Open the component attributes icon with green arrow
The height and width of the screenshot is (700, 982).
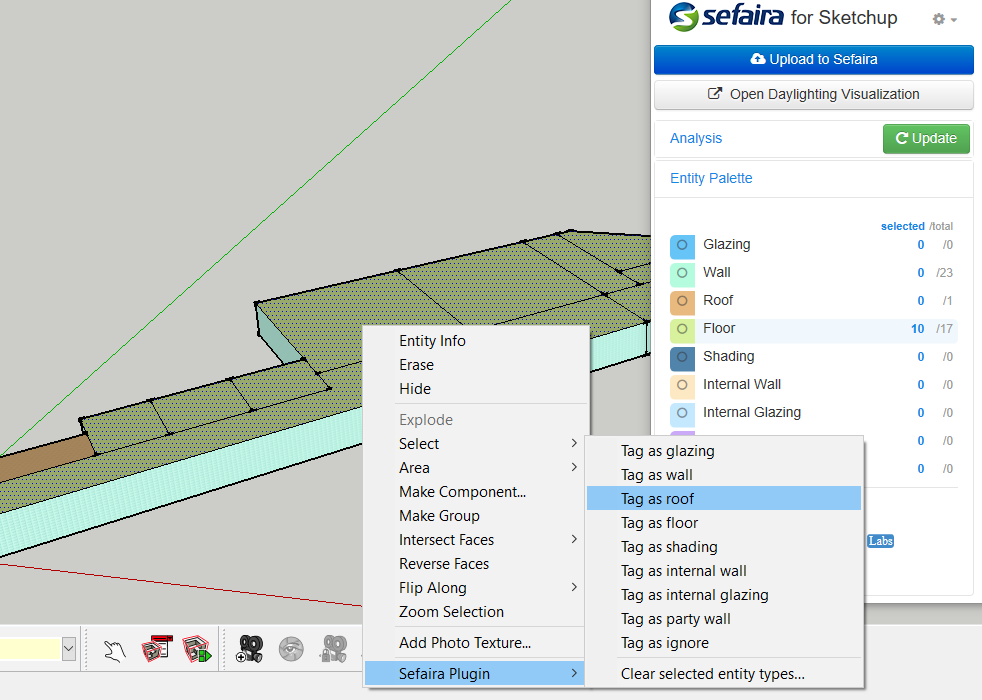197,649
